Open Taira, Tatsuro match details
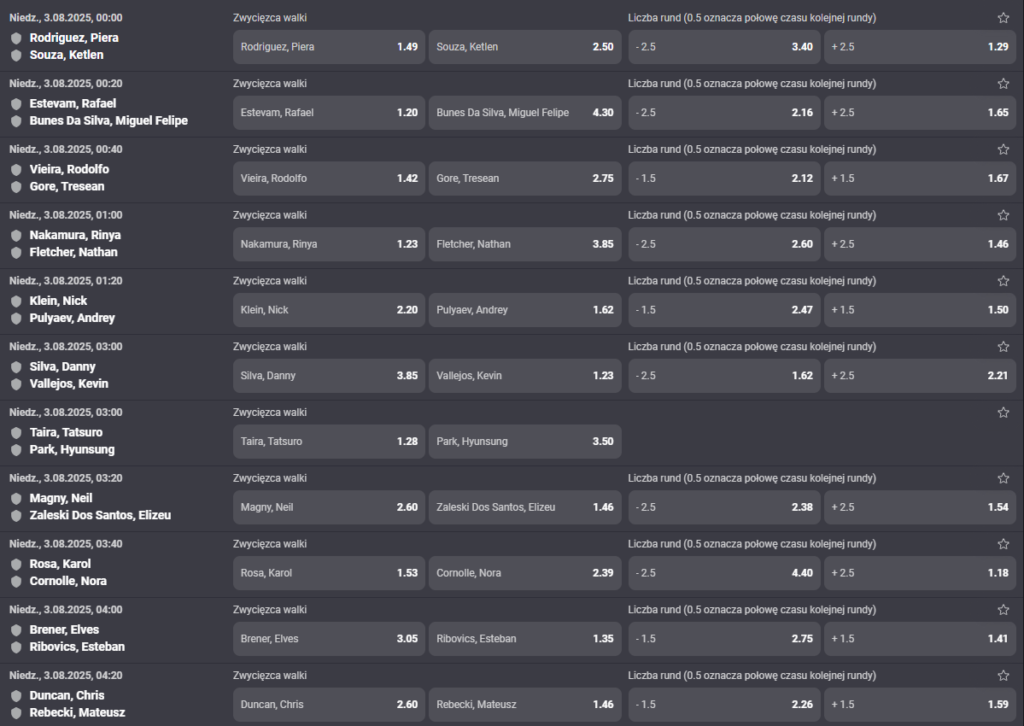 click(66, 432)
